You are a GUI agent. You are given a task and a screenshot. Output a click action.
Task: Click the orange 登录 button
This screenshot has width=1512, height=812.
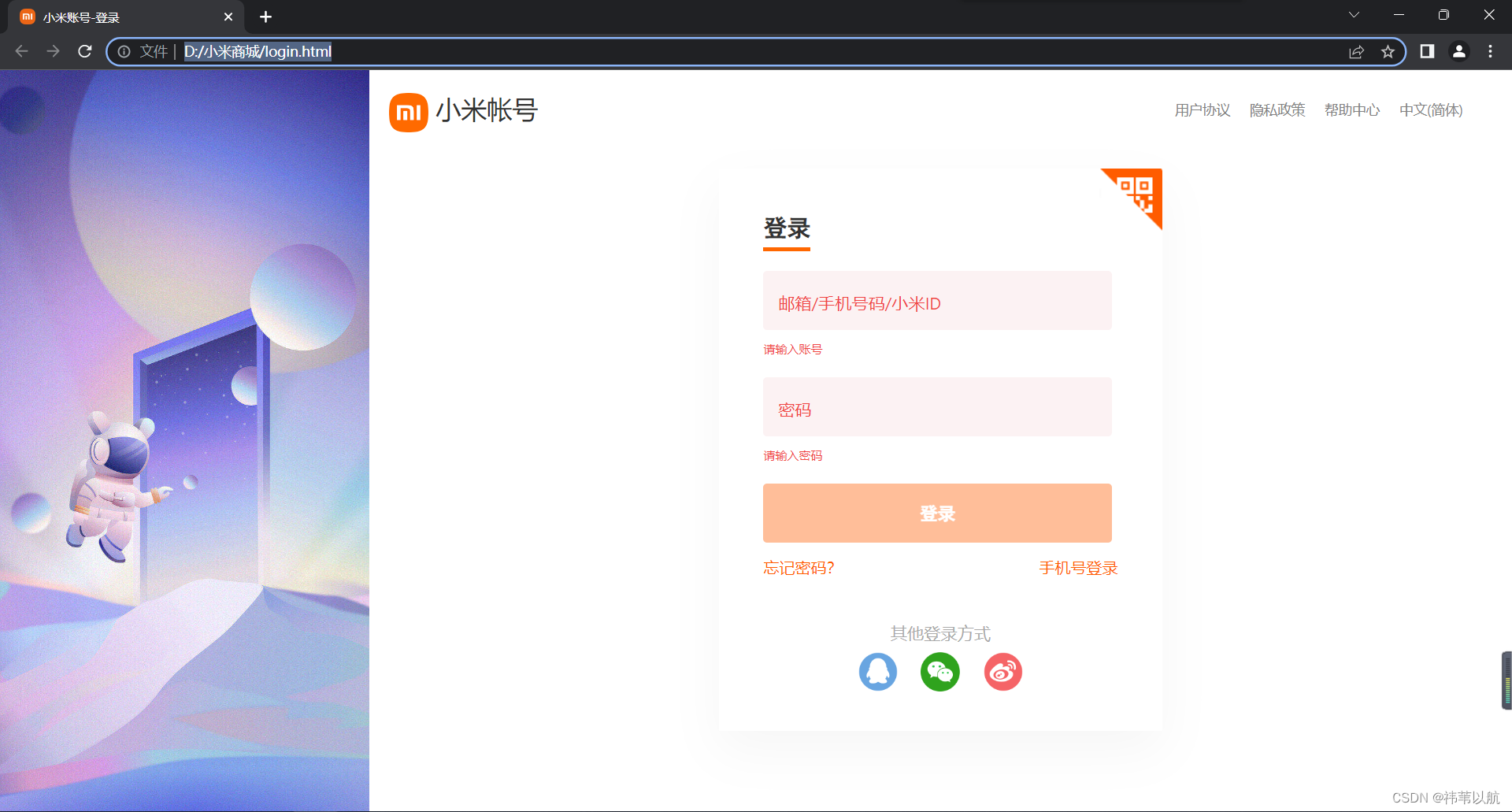937,514
